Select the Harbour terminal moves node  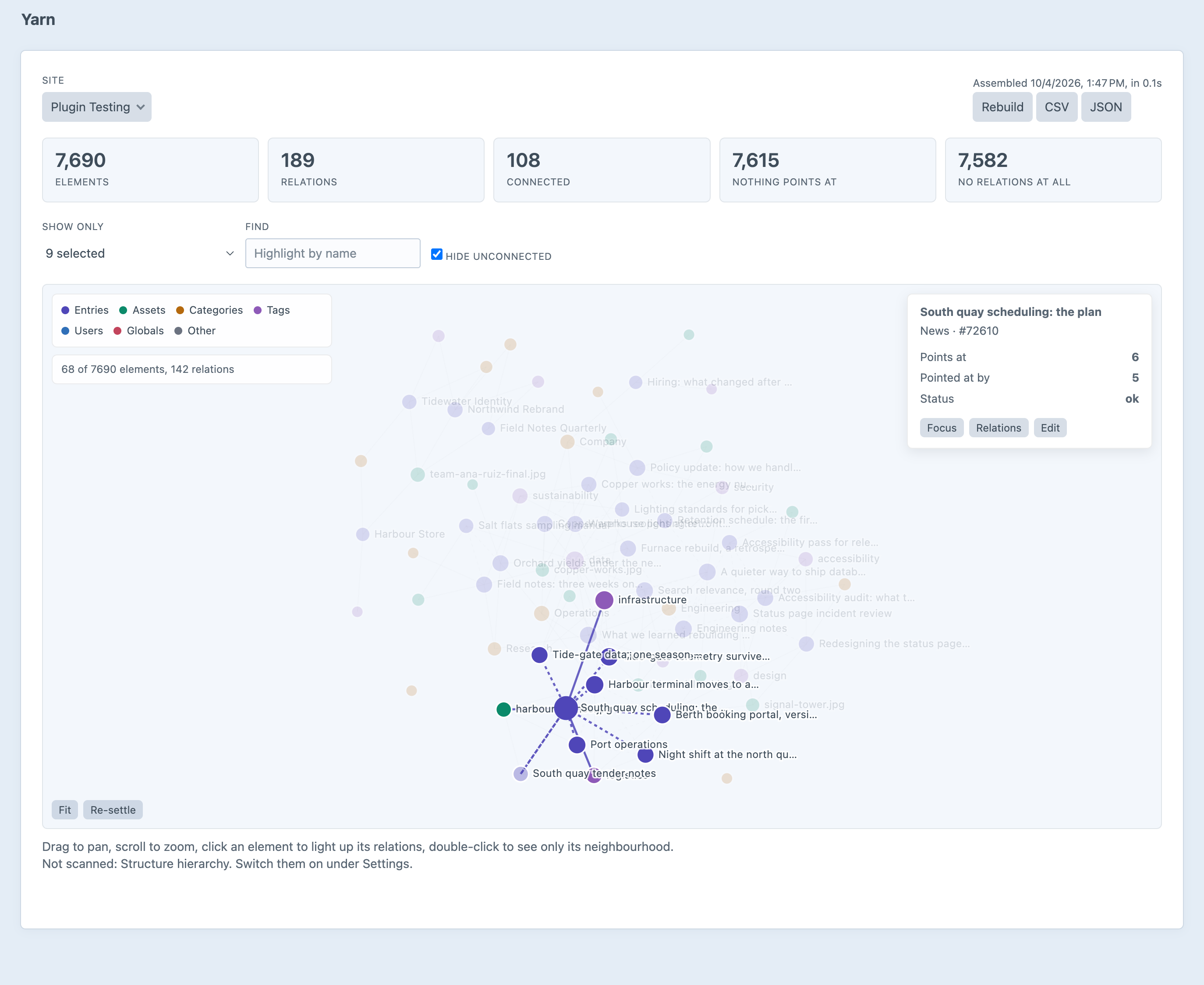(594, 685)
